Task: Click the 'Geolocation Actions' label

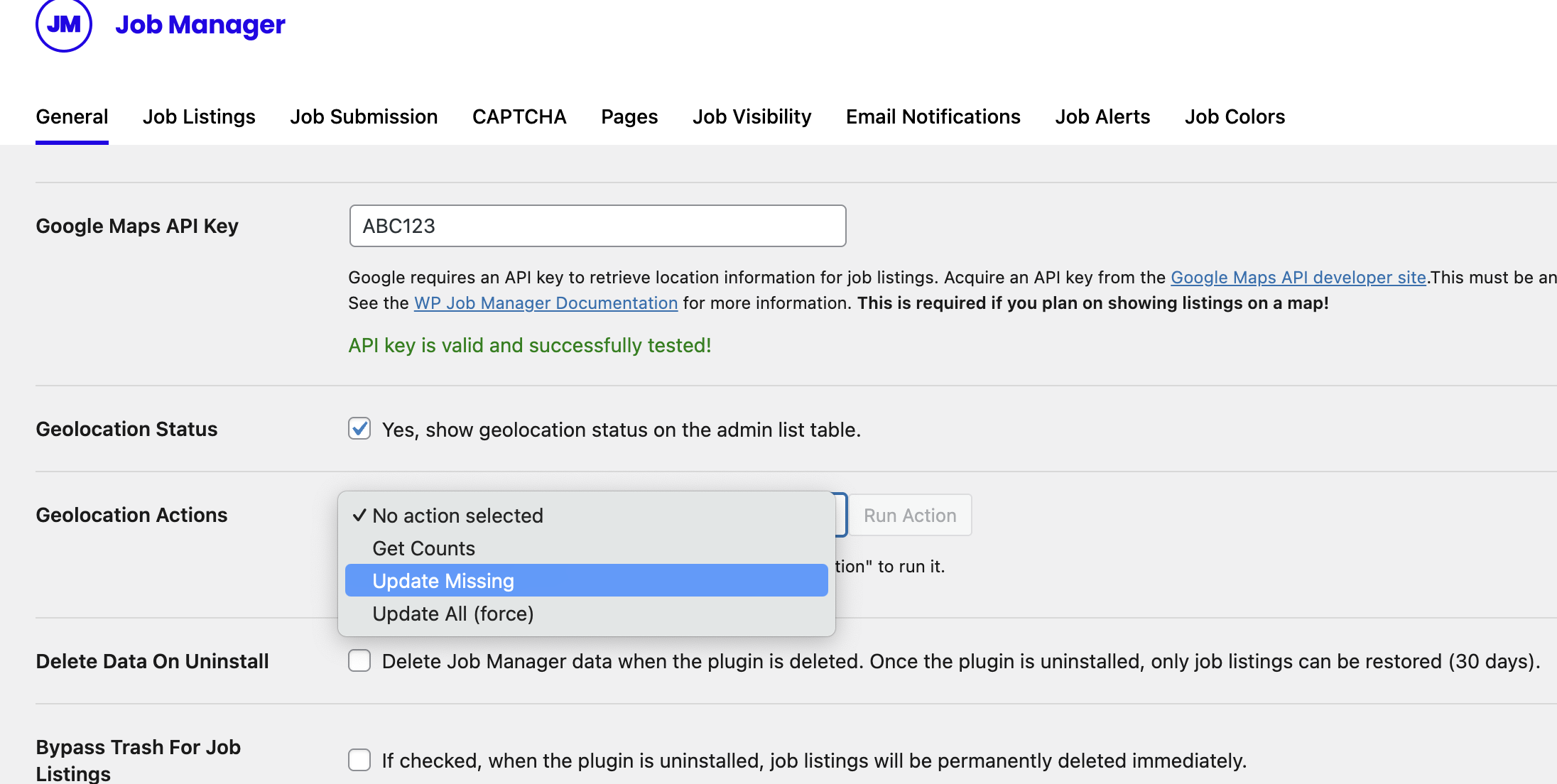Action: (x=131, y=515)
